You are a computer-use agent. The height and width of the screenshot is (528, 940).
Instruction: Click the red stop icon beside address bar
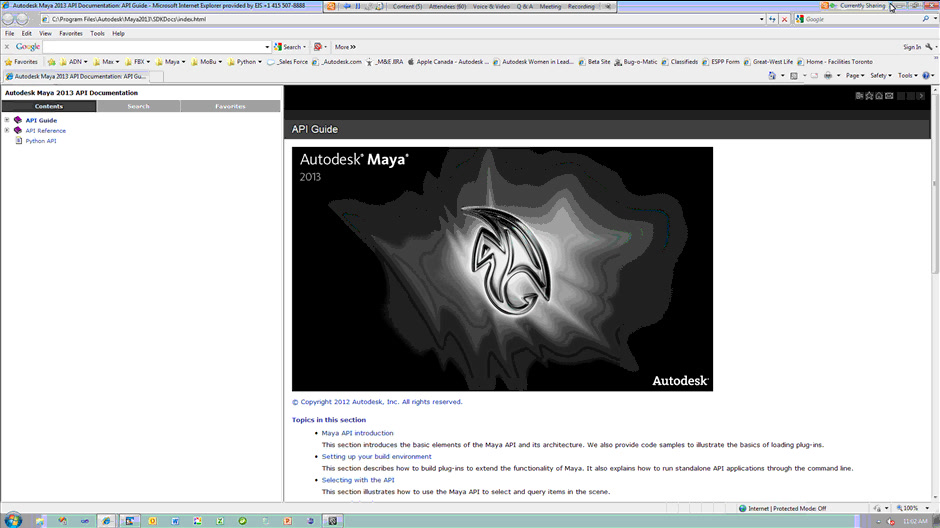point(784,19)
